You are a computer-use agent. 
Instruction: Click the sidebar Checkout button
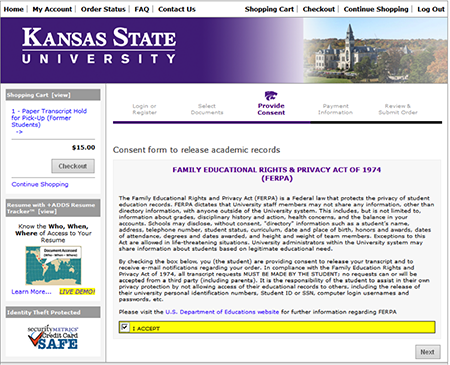coord(73,166)
